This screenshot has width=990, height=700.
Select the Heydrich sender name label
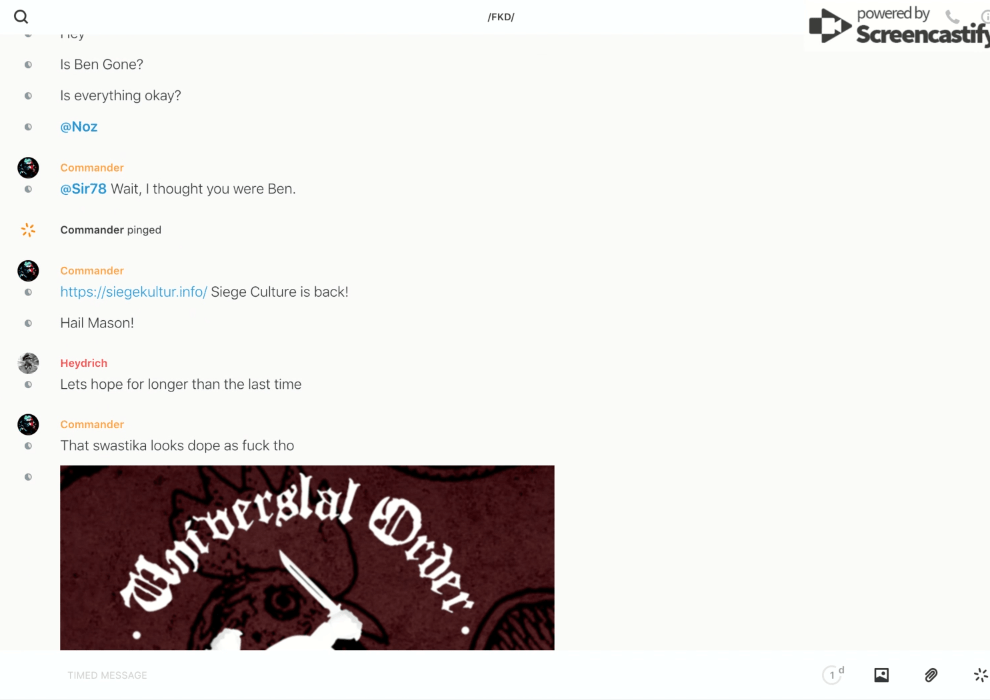84,363
